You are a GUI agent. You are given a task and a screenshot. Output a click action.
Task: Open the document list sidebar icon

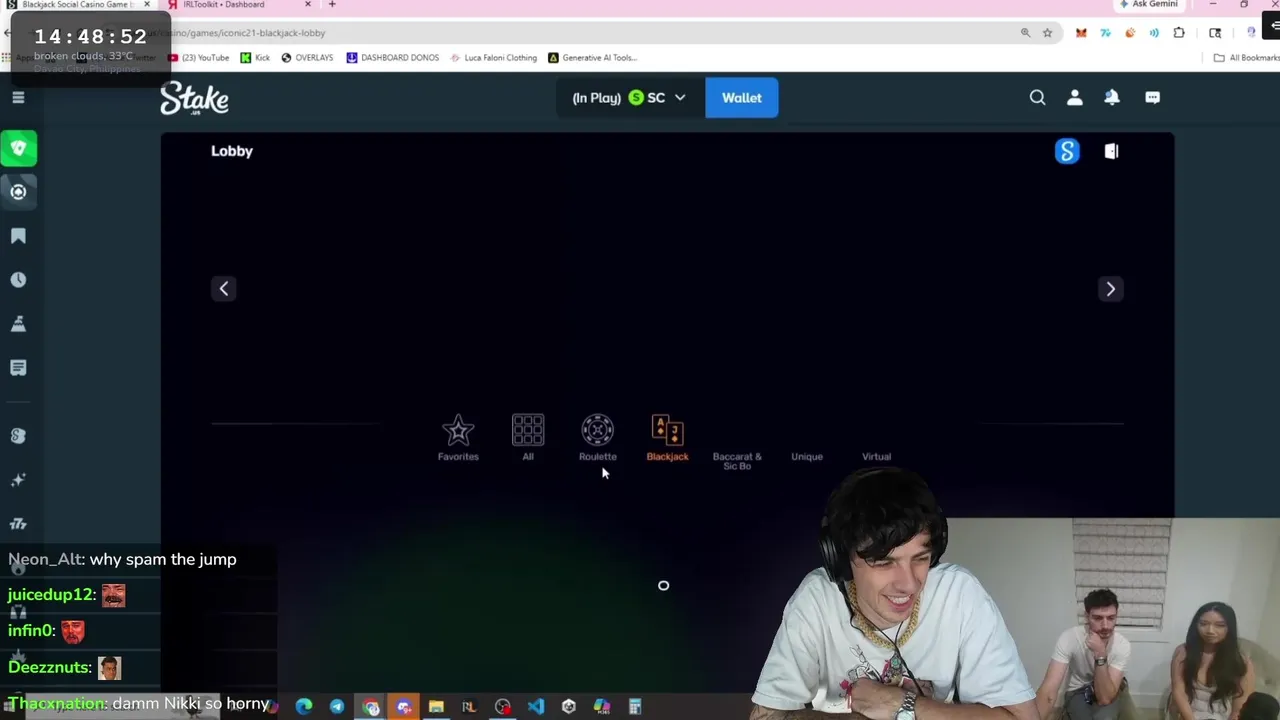pos(18,368)
